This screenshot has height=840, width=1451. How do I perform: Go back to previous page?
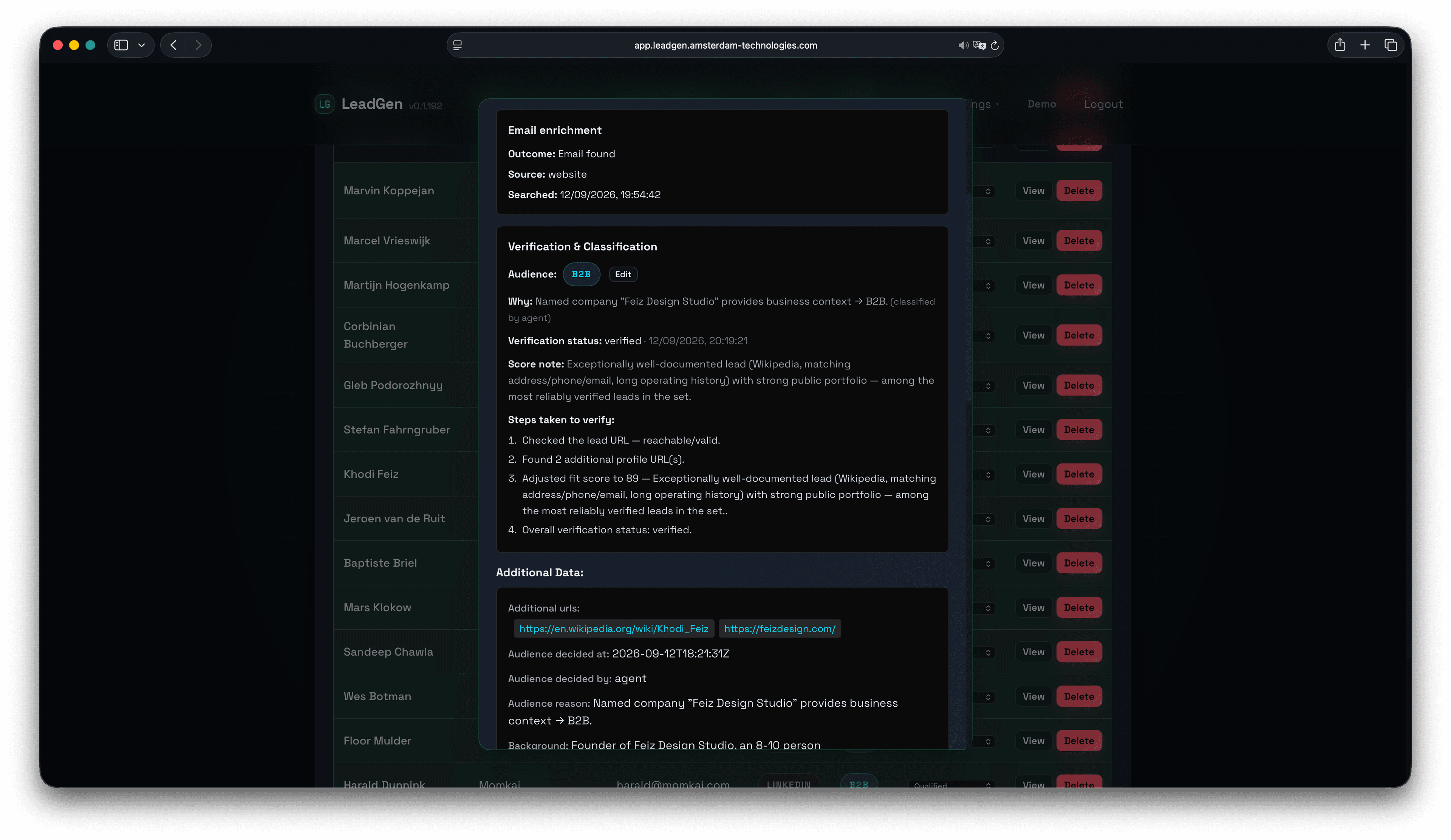pos(173,45)
